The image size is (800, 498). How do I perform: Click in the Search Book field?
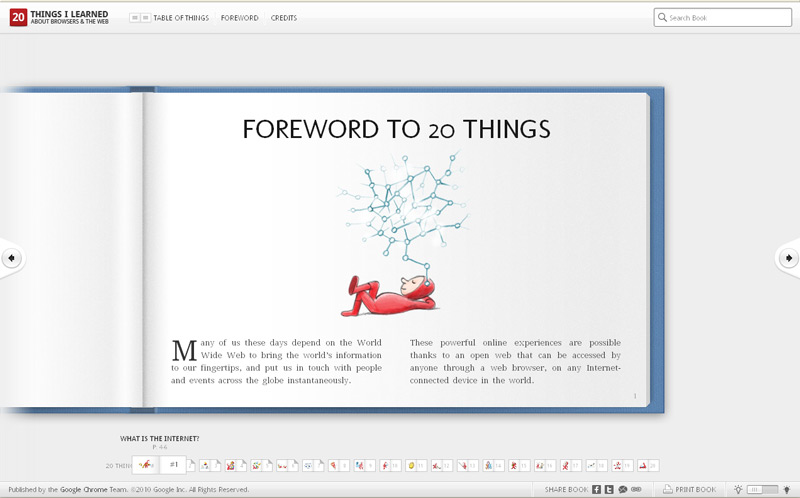pos(728,17)
